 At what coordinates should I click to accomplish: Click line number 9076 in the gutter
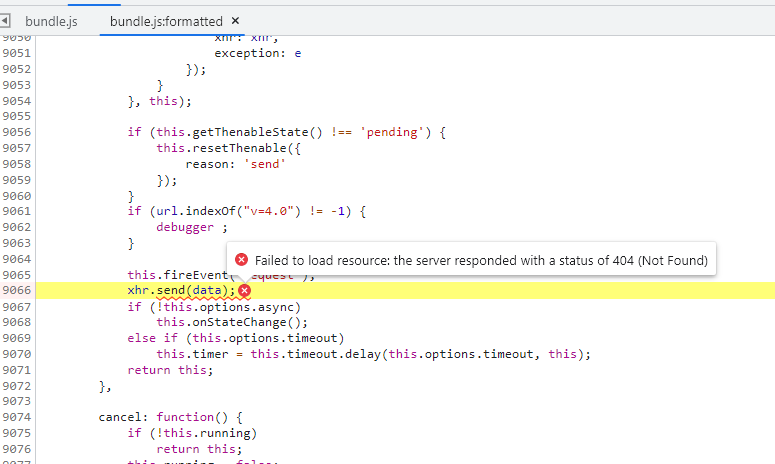coord(16,449)
